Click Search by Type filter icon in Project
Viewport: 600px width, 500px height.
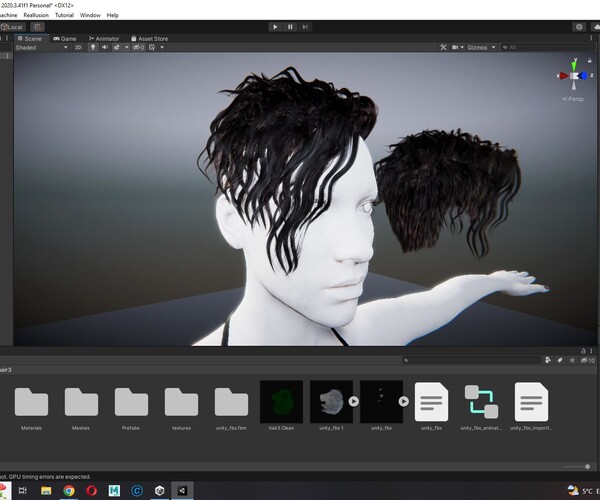548,360
